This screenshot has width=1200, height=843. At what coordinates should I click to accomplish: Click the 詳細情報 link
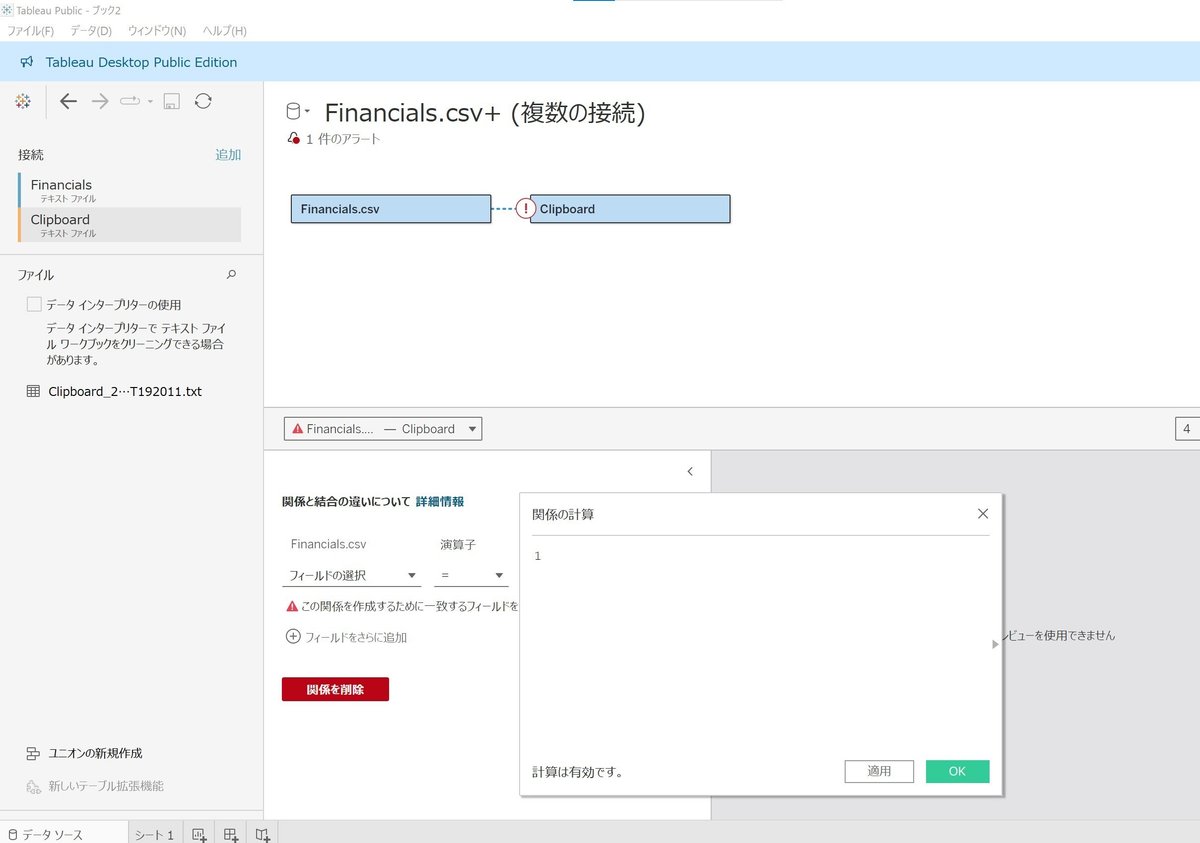click(440, 502)
